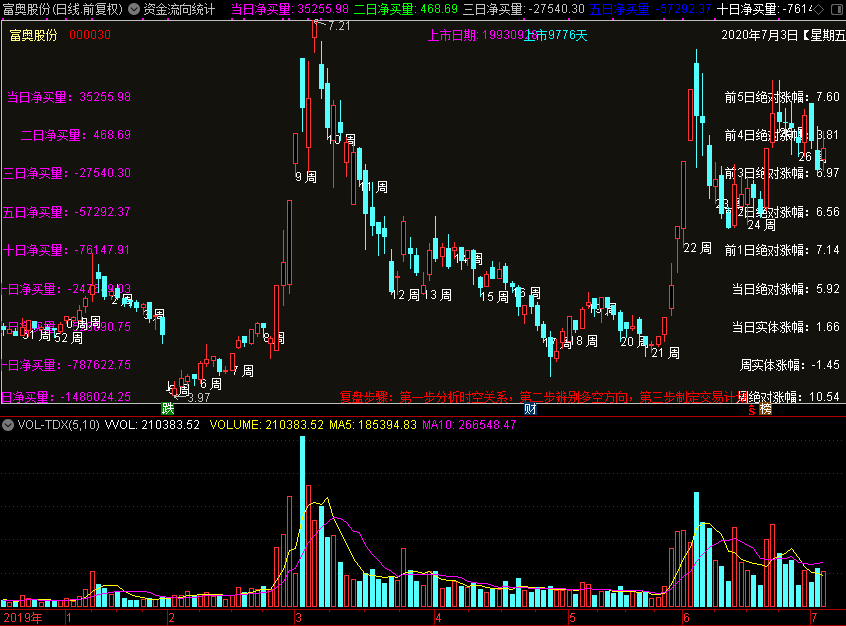The image size is (846, 626).
Task: Select month 2 on the time axis
Action: pyautogui.click(x=171, y=618)
